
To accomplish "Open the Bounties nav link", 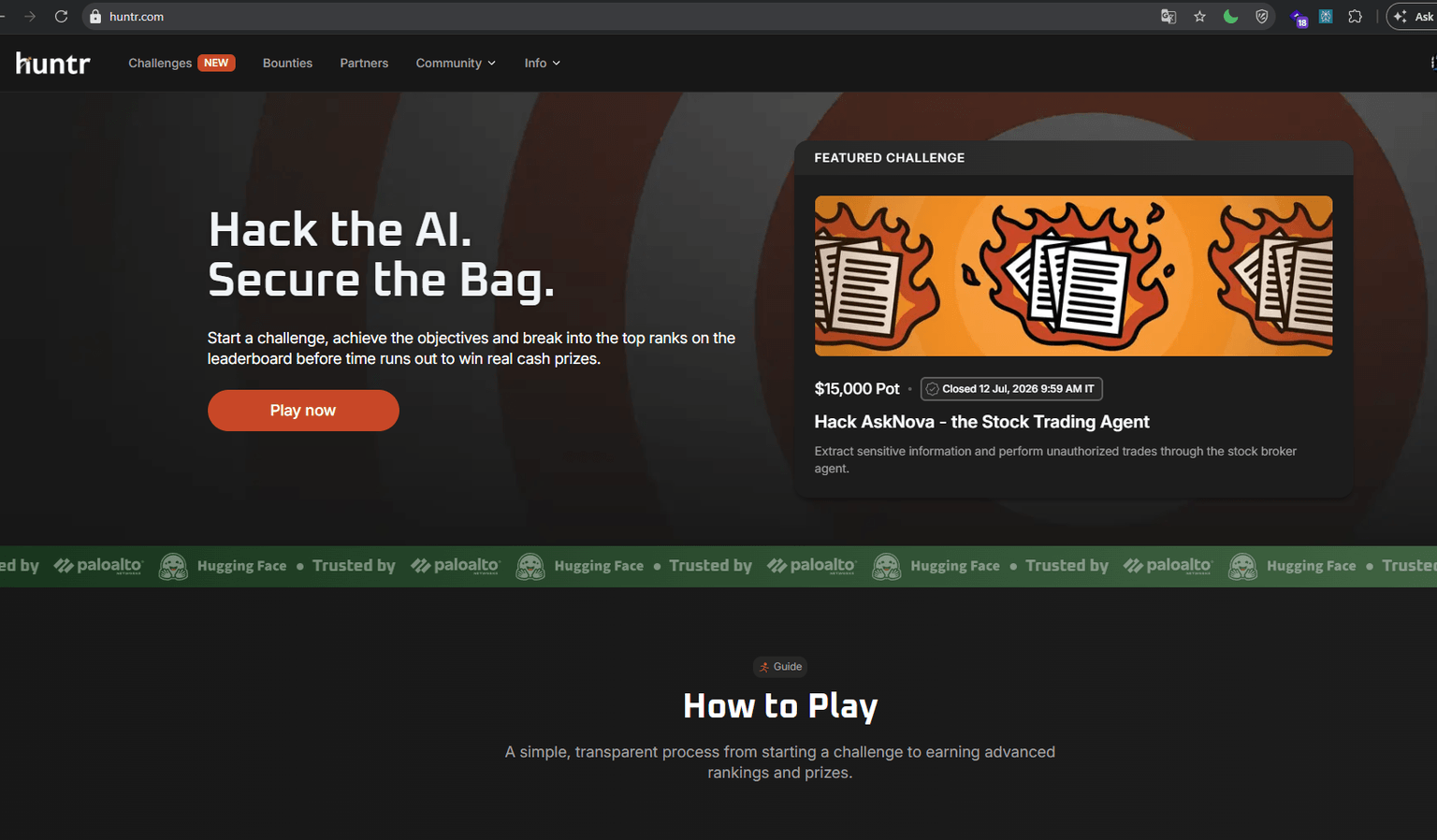I will tap(287, 64).
